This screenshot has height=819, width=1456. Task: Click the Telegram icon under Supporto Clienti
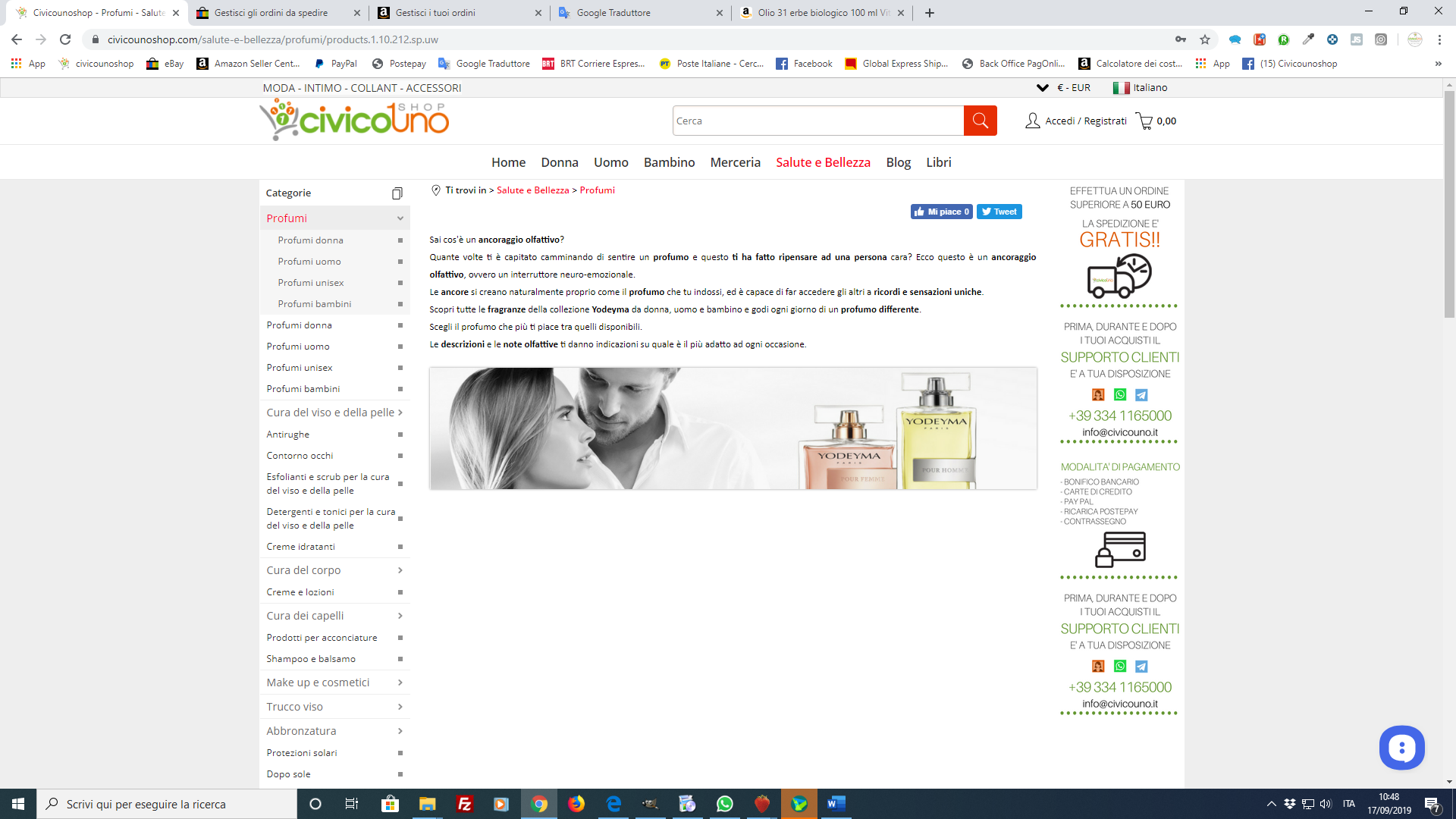(1141, 394)
